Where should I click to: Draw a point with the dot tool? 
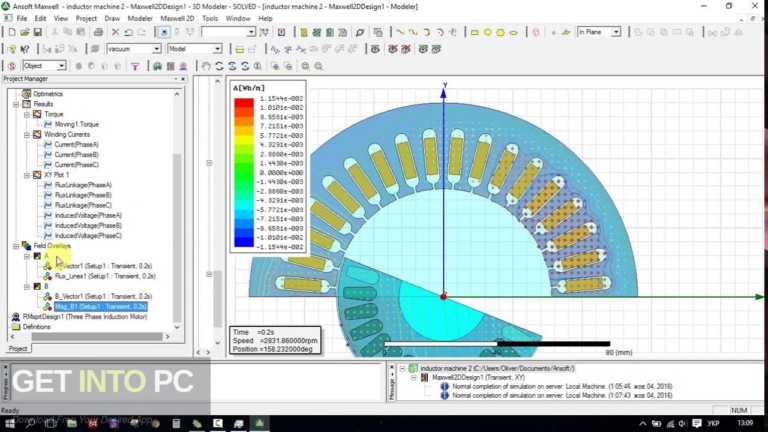553,32
